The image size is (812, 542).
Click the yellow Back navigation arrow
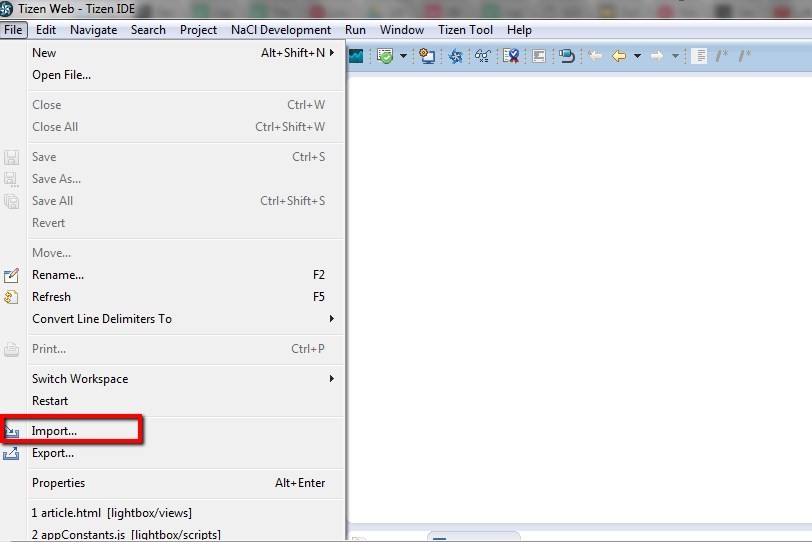619,56
